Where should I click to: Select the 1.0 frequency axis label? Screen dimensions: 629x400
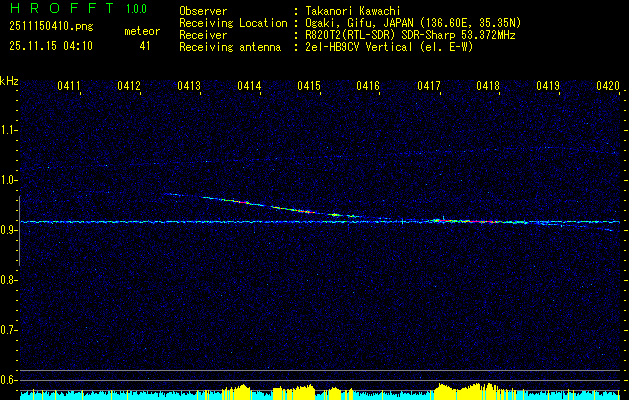click(x=9, y=180)
